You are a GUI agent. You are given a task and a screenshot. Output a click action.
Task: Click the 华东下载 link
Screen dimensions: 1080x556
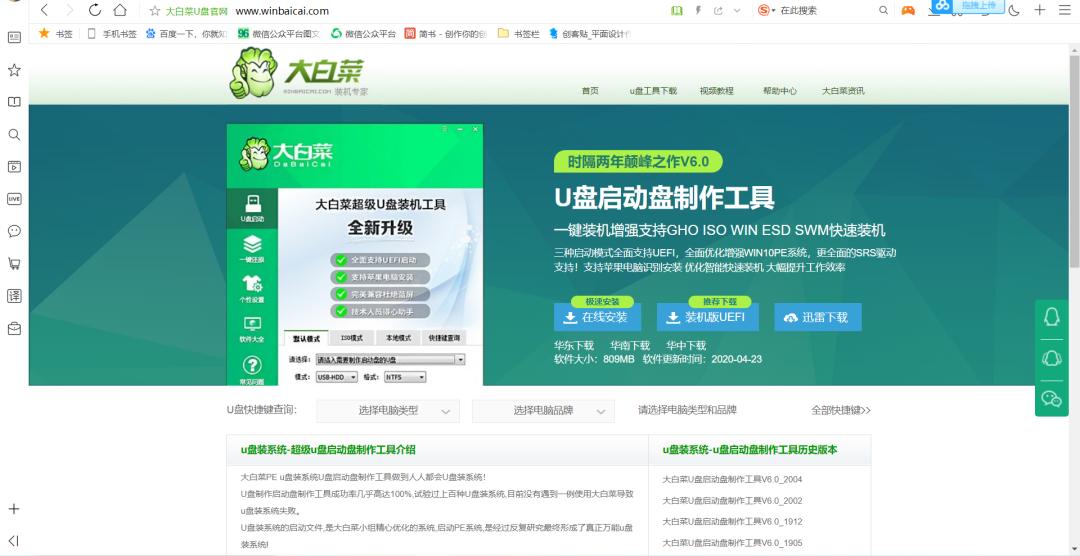pos(574,345)
